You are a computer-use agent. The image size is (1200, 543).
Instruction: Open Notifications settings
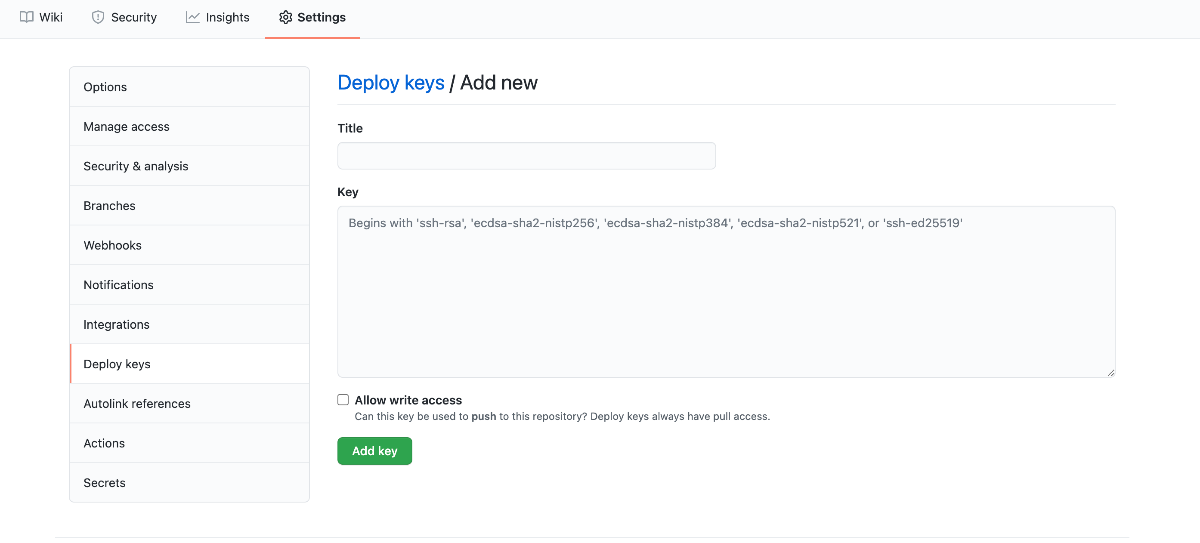click(x=189, y=285)
